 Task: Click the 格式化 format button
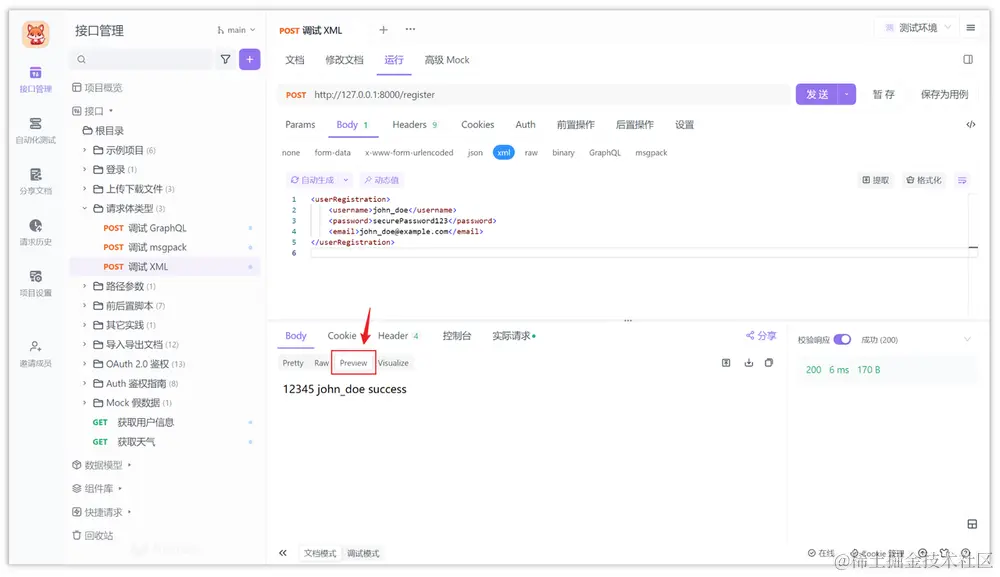tap(924, 180)
